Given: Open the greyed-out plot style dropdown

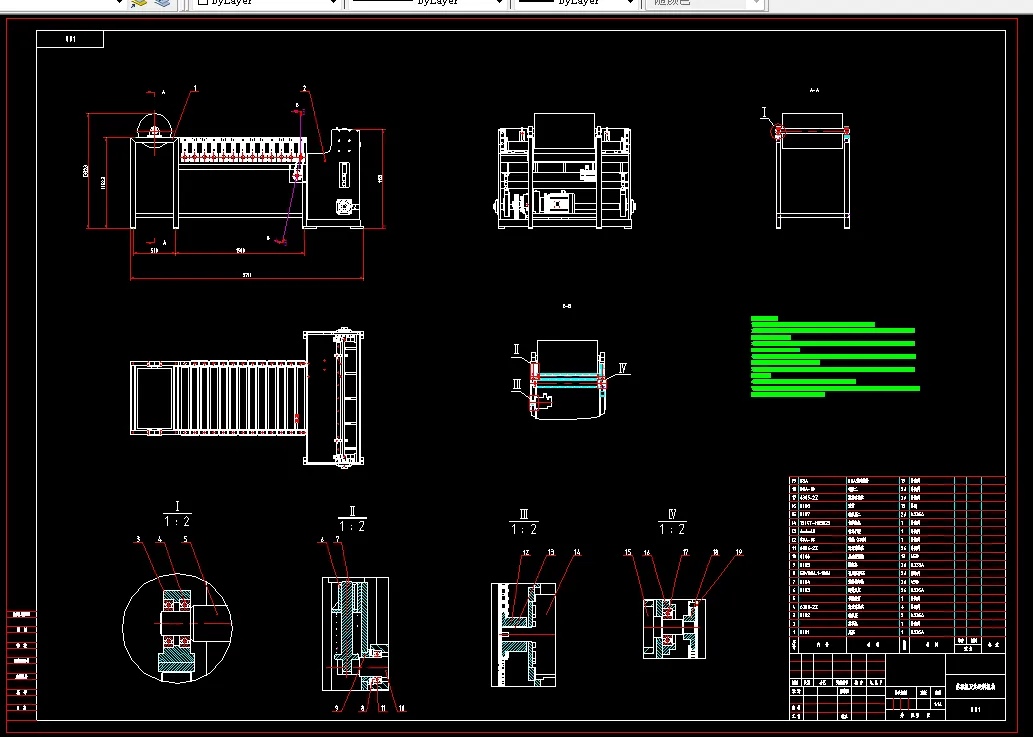Looking at the screenshot, I should (705, 3).
